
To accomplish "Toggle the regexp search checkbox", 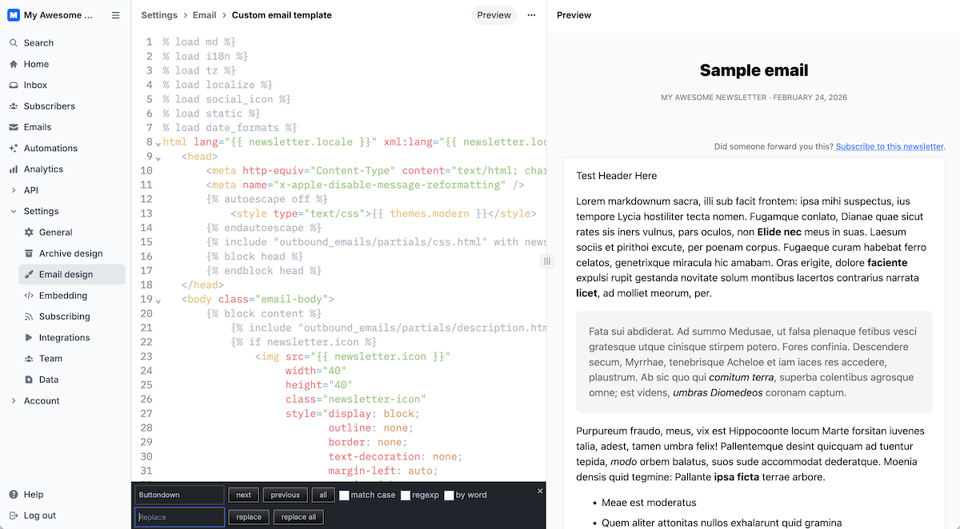I will (x=405, y=495).
